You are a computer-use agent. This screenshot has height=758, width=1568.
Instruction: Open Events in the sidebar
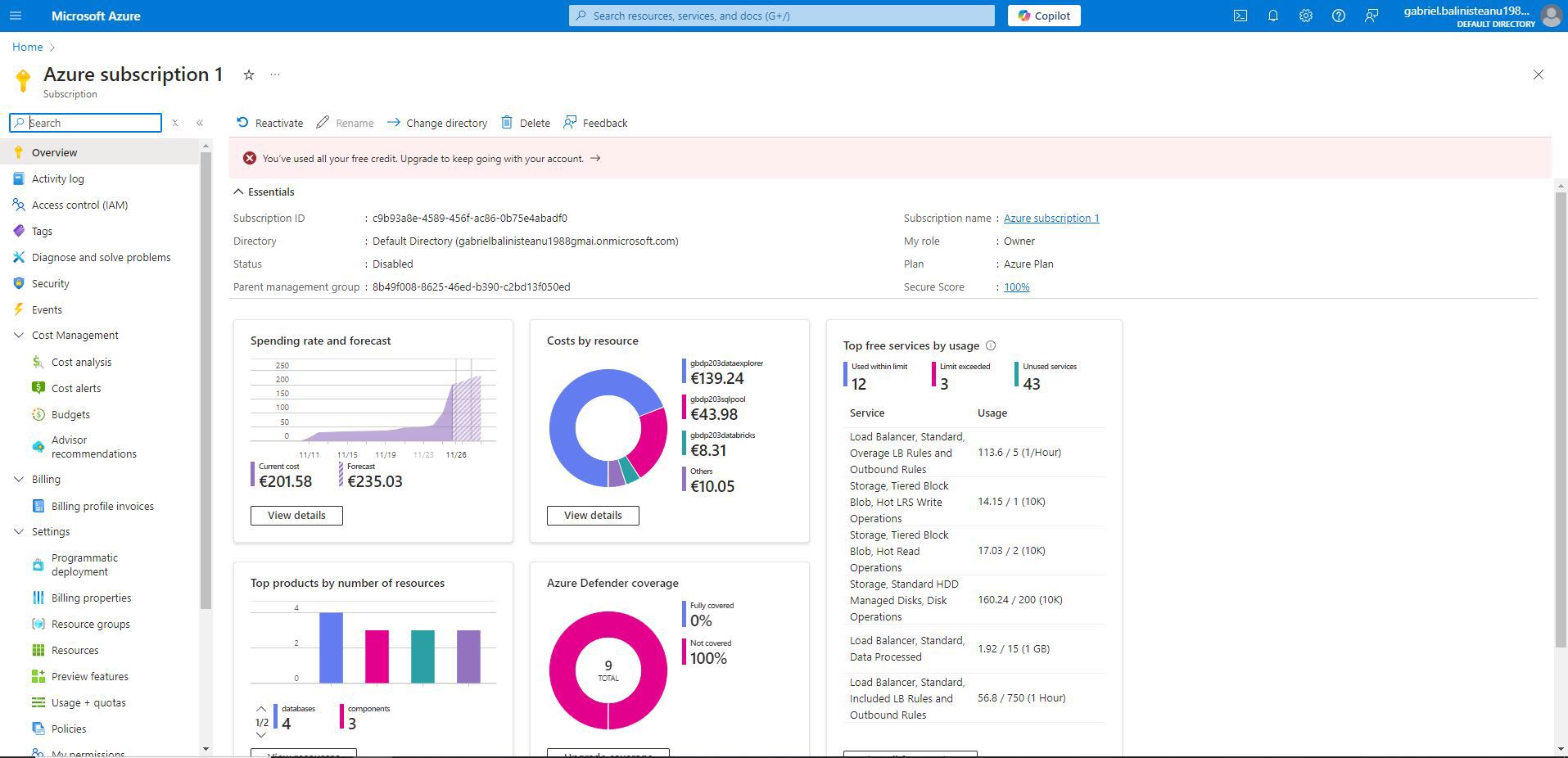[100, 309]
